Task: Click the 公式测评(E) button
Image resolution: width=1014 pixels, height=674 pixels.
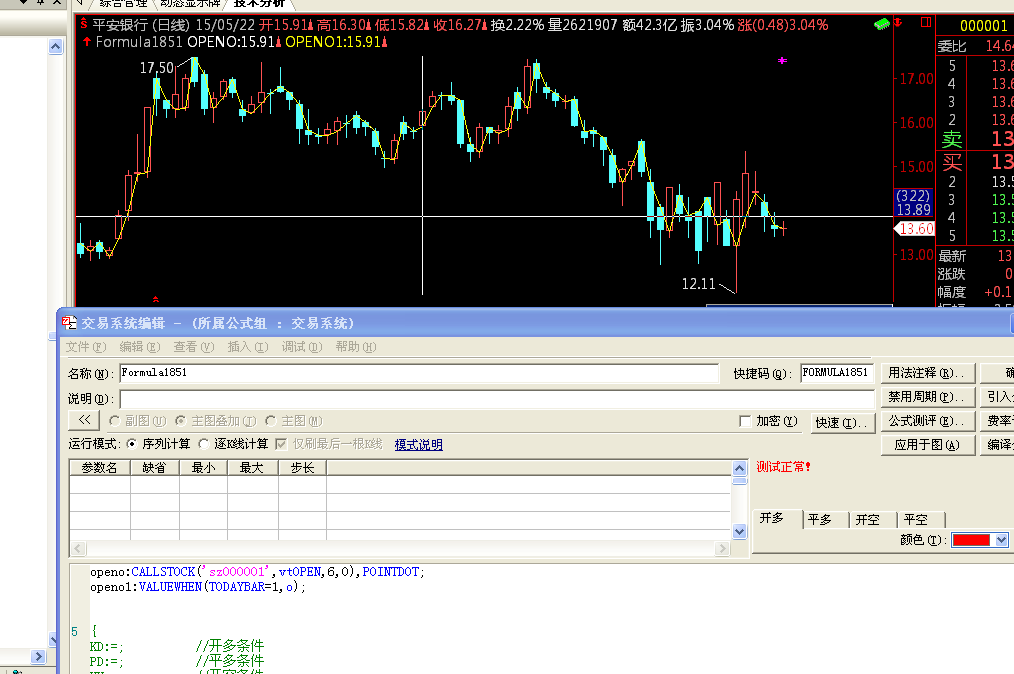Action: (927, 421)
